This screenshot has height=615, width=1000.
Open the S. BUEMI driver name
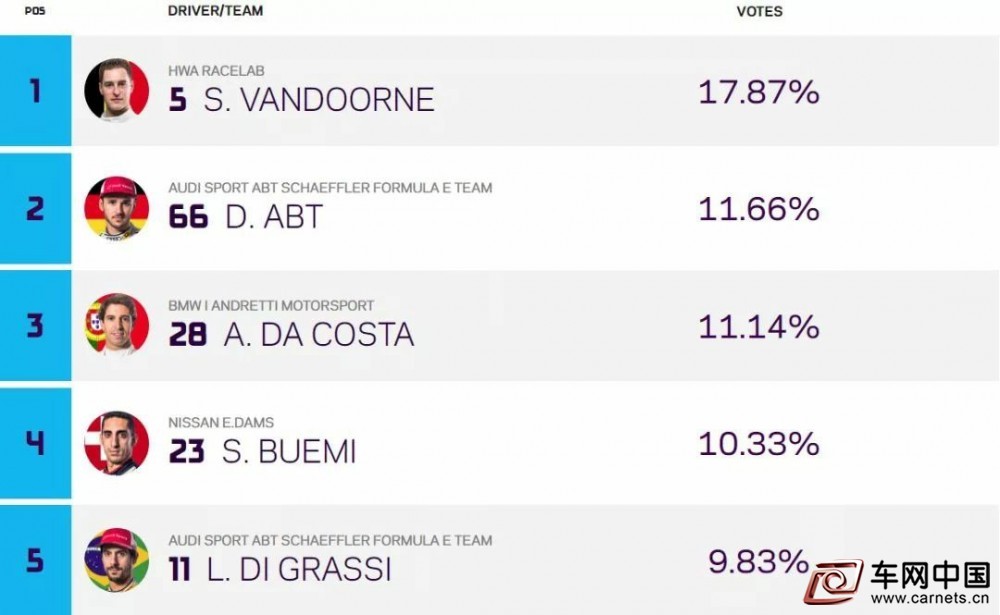(289, 452)
